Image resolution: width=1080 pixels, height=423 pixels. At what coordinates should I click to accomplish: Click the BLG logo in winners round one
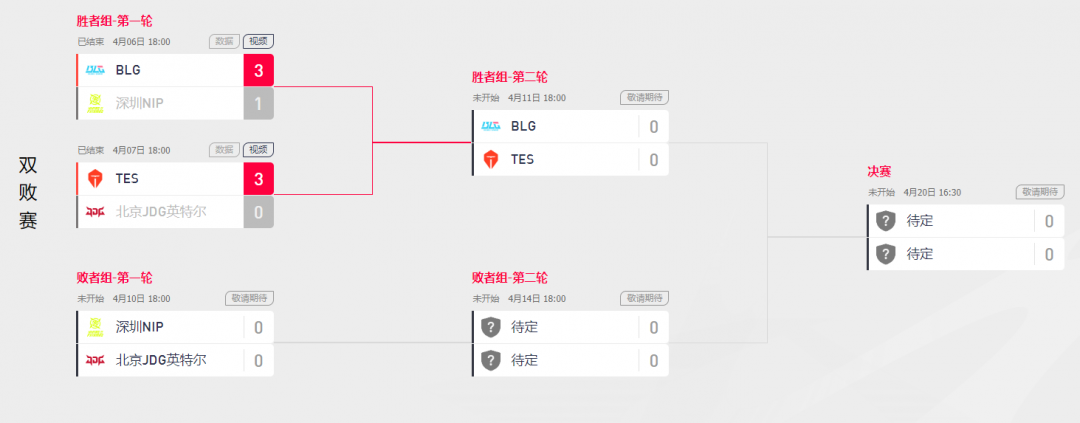[x=95, y=70]
